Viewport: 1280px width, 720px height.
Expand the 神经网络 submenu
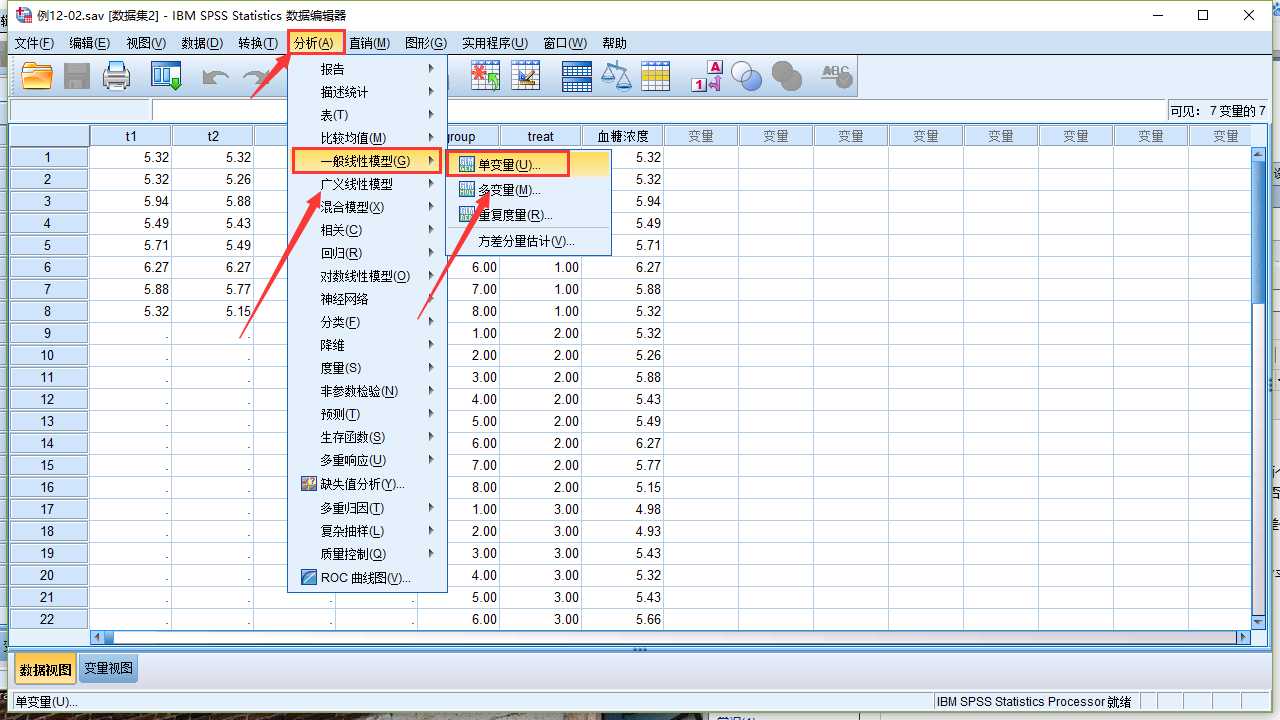click(367, 299)
